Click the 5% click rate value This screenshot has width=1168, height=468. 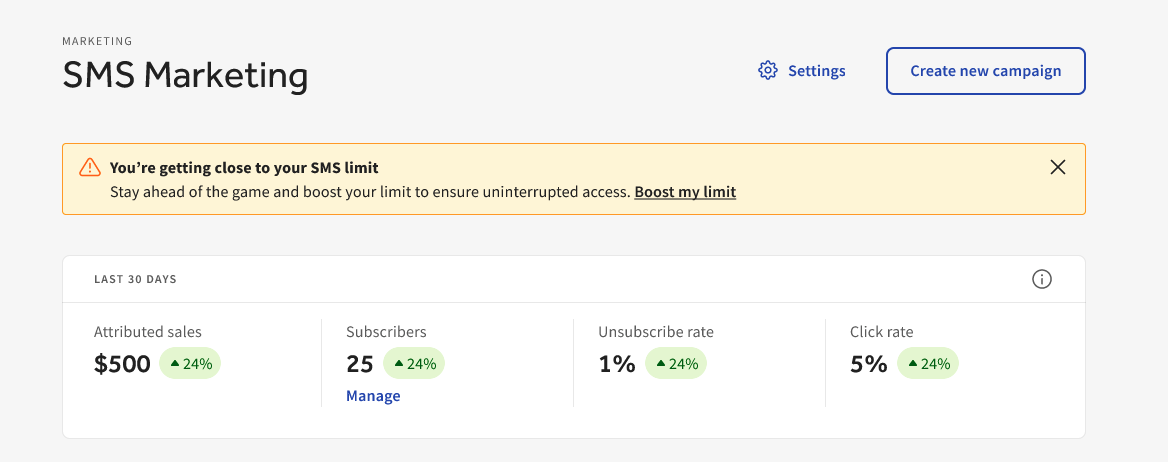(x=869, y=364)
